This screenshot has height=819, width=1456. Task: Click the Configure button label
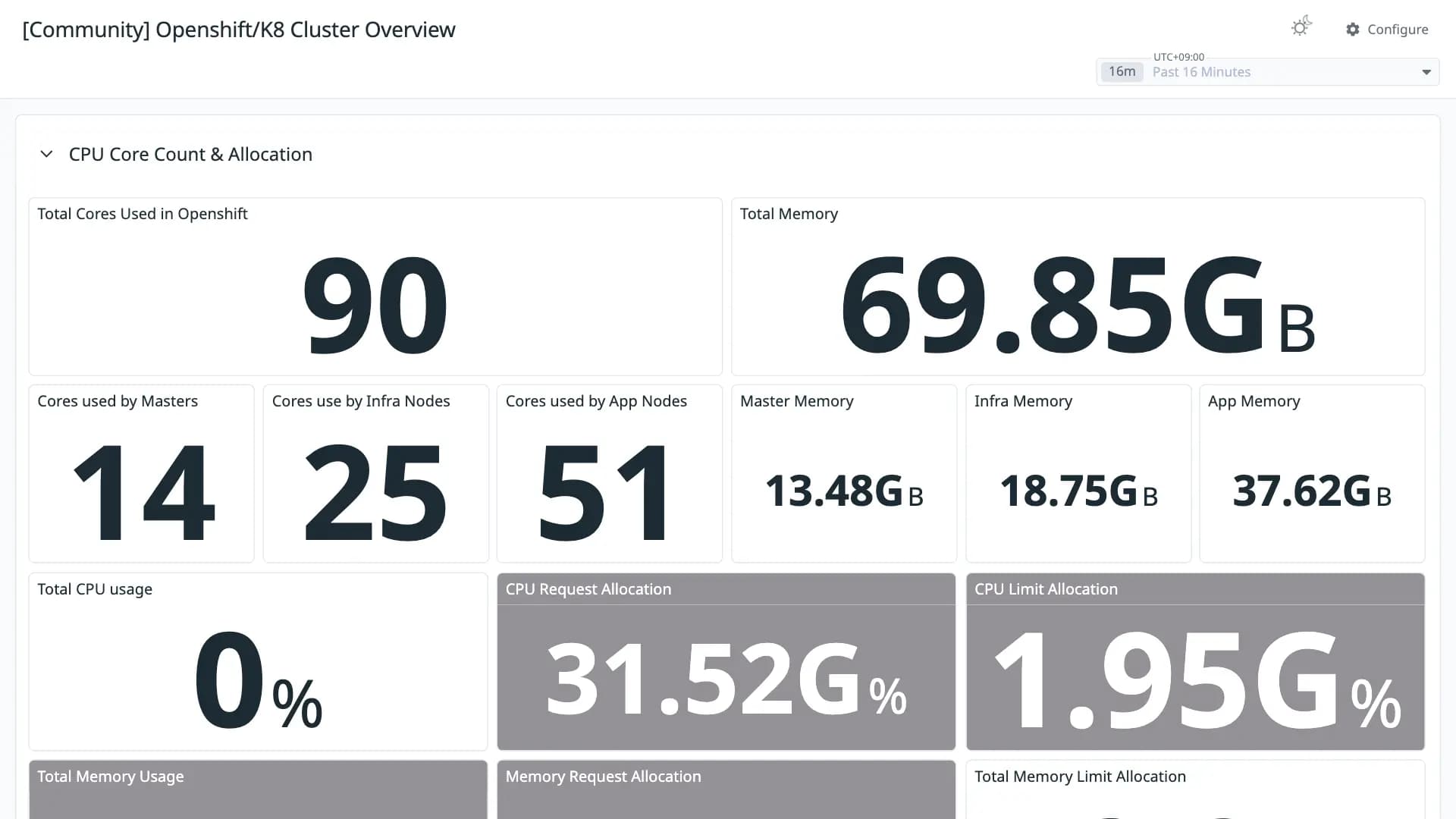coord(1398,30)
